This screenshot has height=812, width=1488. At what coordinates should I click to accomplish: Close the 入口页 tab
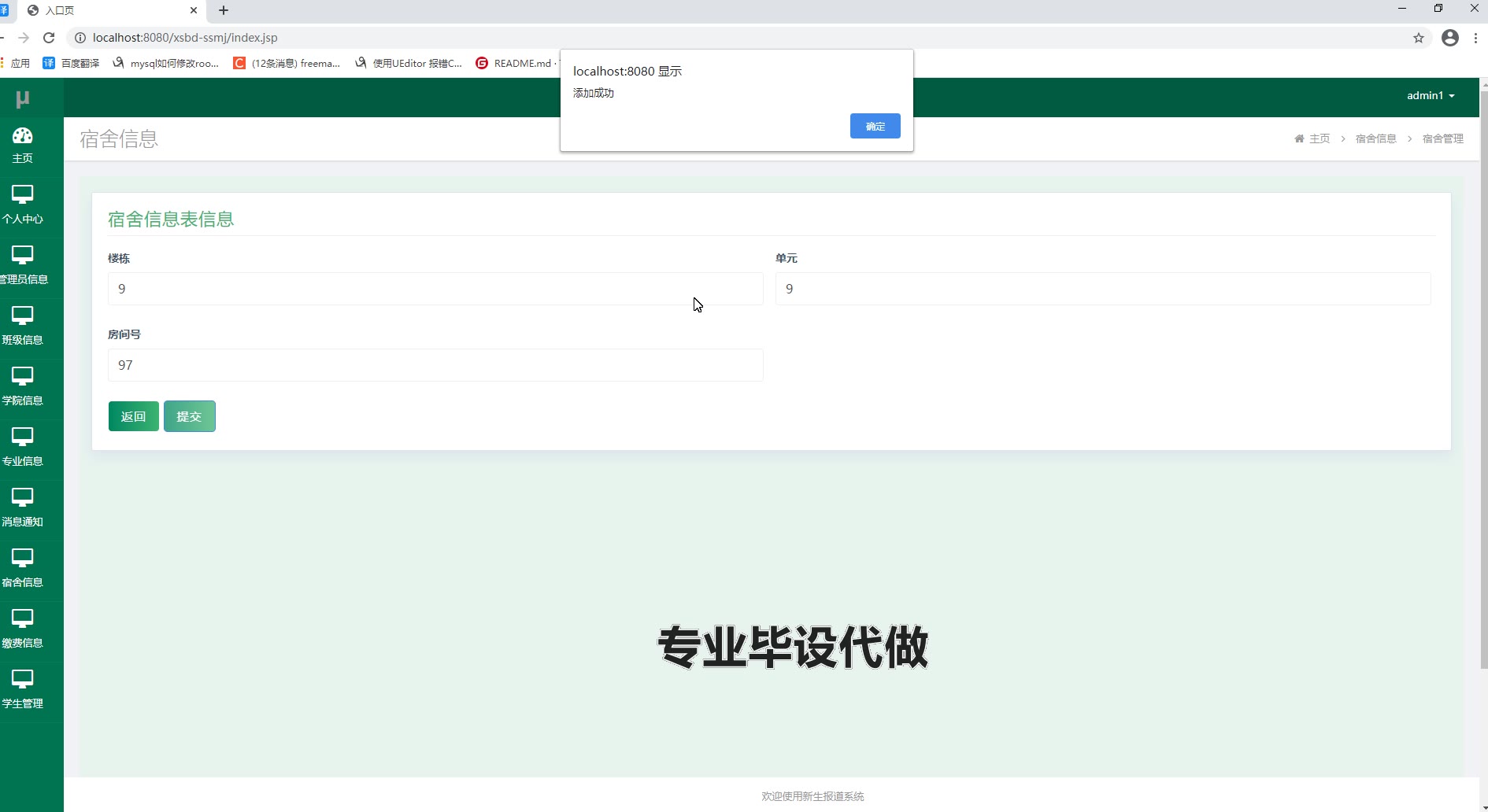tap(194, 10)
